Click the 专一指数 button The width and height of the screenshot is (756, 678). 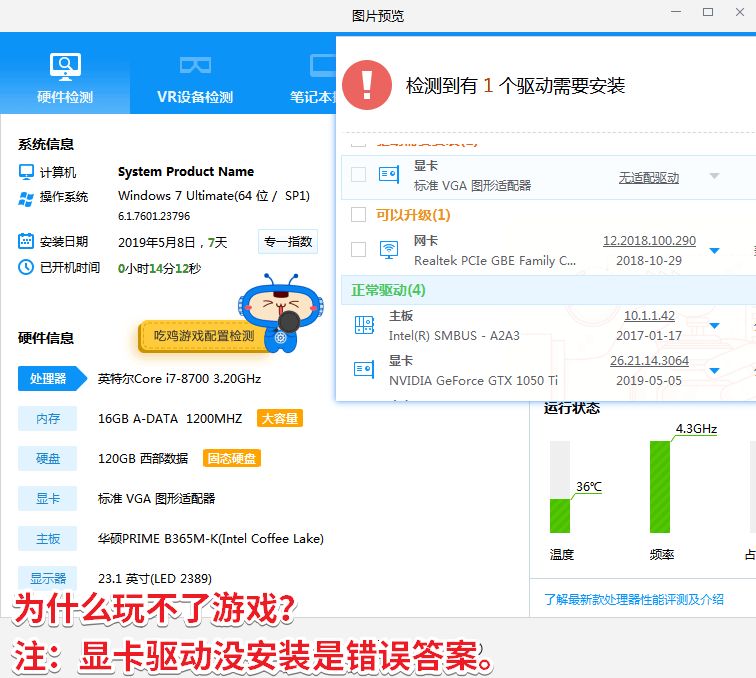(288, 242)
